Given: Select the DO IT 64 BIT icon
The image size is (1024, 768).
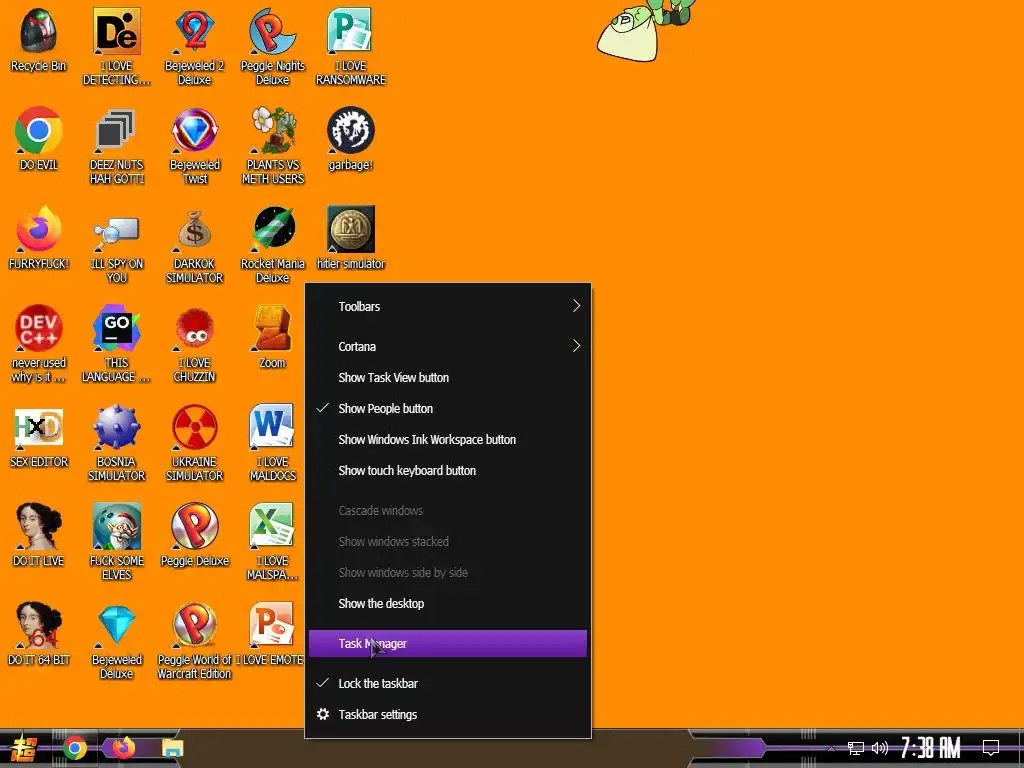Looking at the screenshot, I should (39, 625).
